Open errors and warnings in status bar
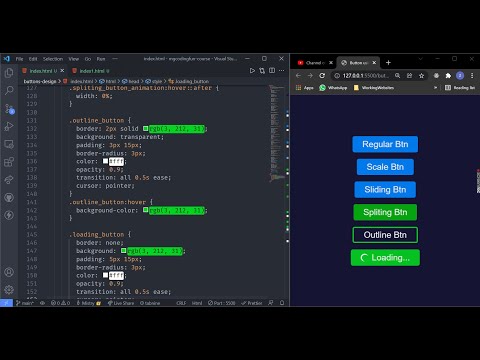This screenshot has height=360, width=480. tap(60, 303)
